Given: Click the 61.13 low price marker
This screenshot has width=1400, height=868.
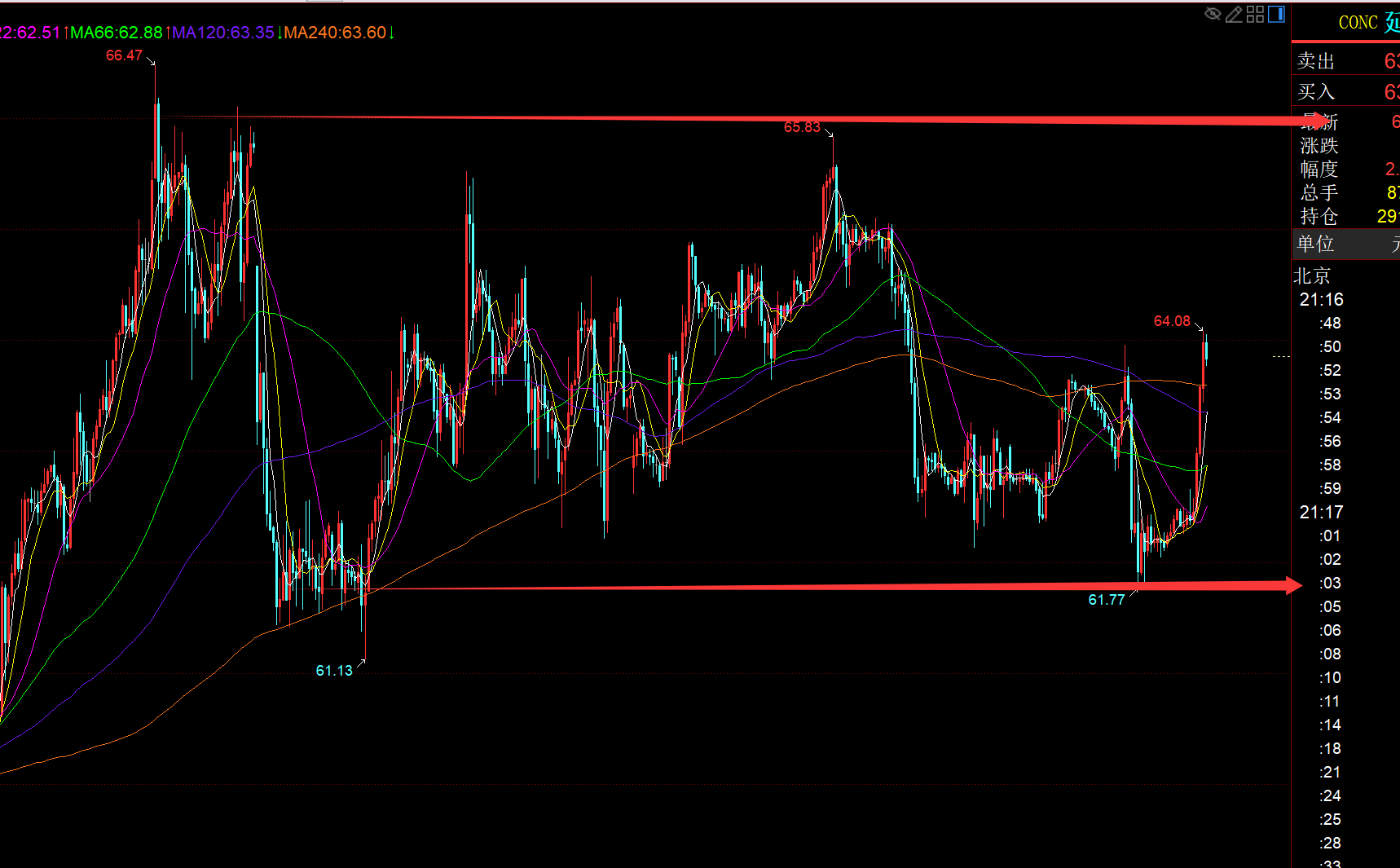Looking at the screenshot, I should [x=334, y=671].
